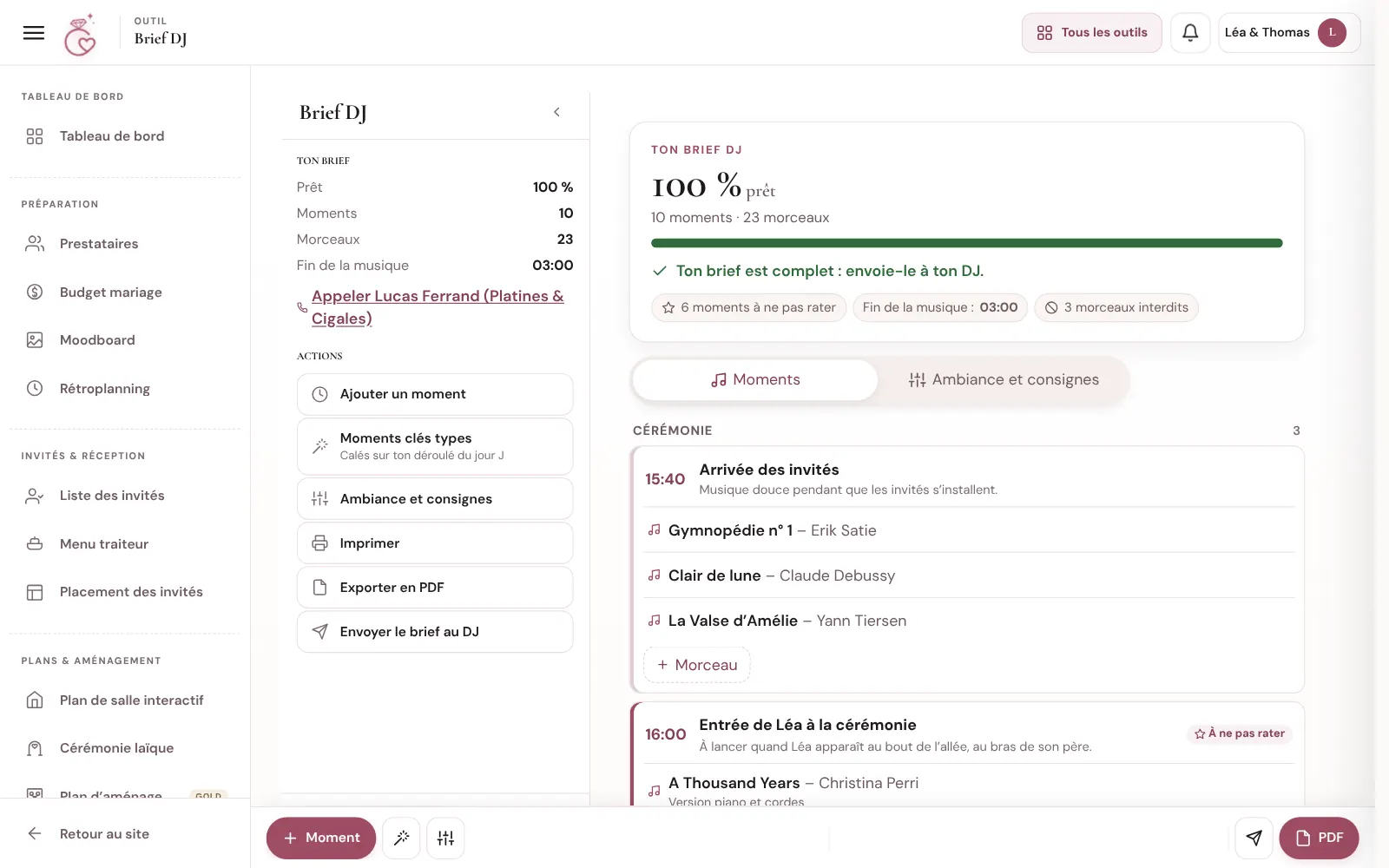
Task: Click the notifications bell icon
Action: pyautogui.click(x=1190, y=33)
